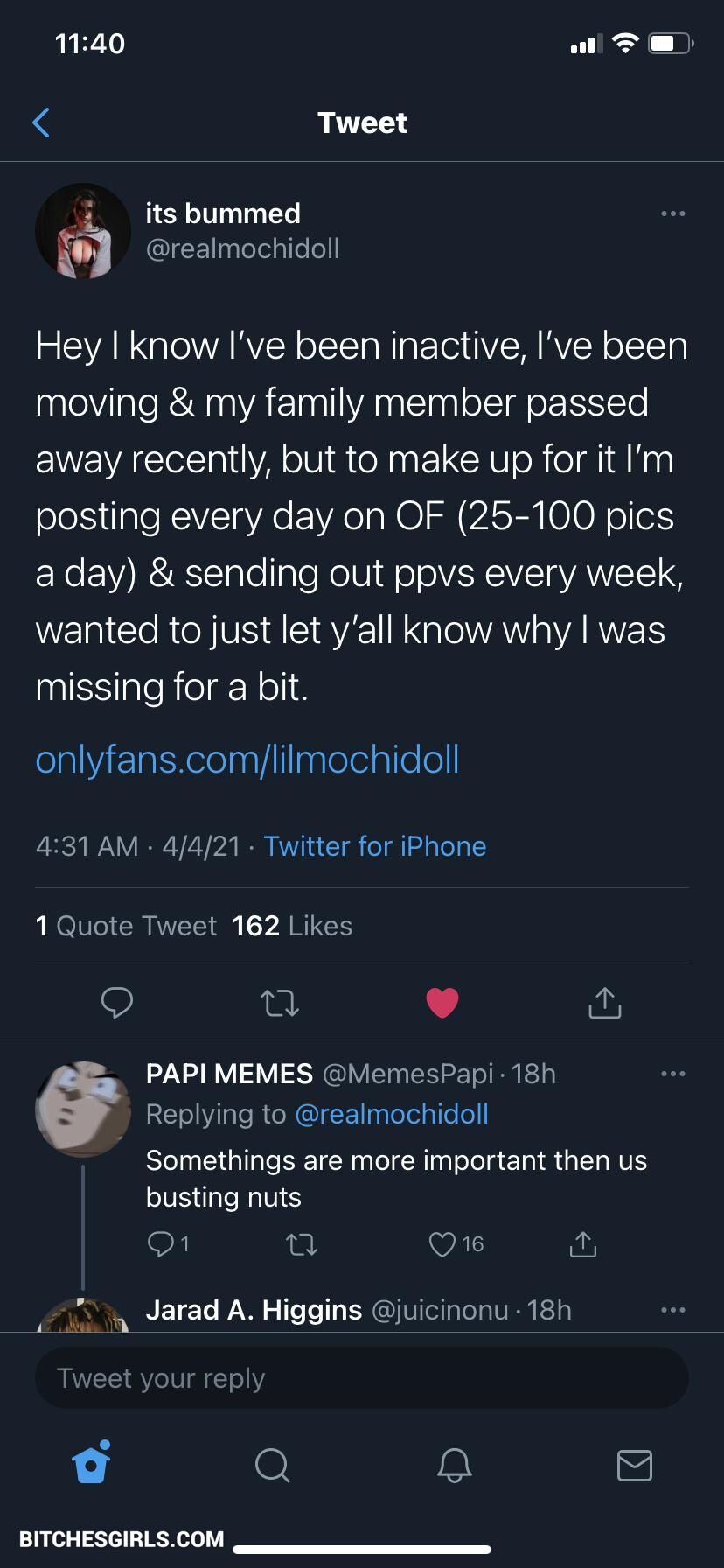The width and height of the screenshot is (724, 1568).
Task: Open the Messages envelope tab
Action: [634, 1464]
